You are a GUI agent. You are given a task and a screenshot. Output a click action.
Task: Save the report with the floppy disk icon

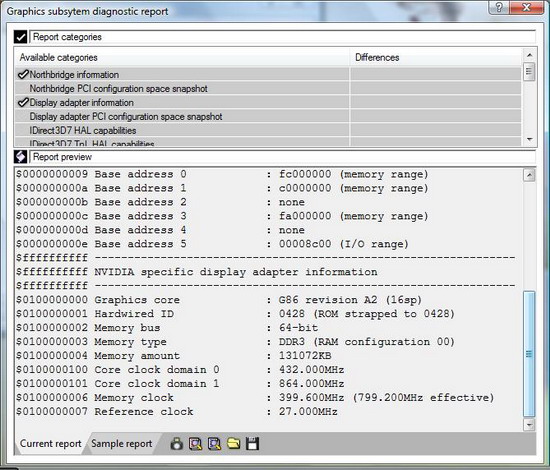[253, 444]
